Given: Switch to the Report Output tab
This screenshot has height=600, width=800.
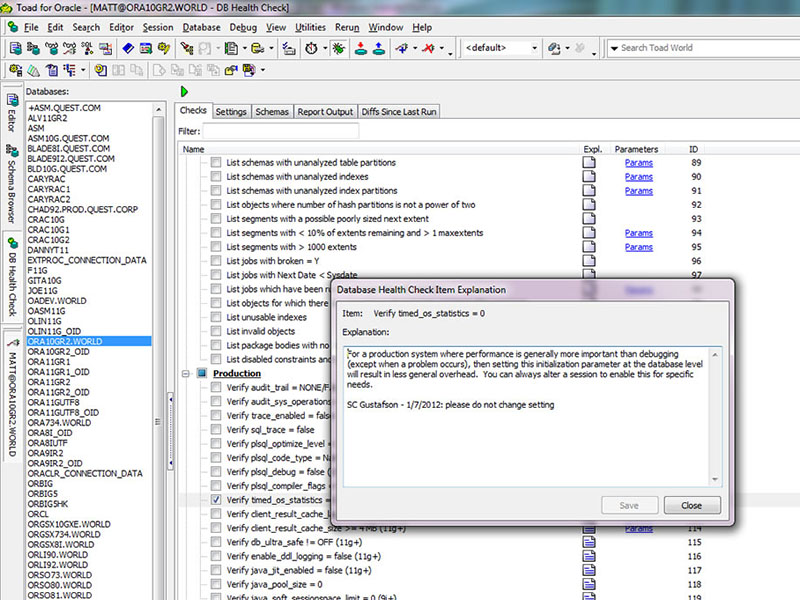Looking at the screenshot, I should [325, 112].
